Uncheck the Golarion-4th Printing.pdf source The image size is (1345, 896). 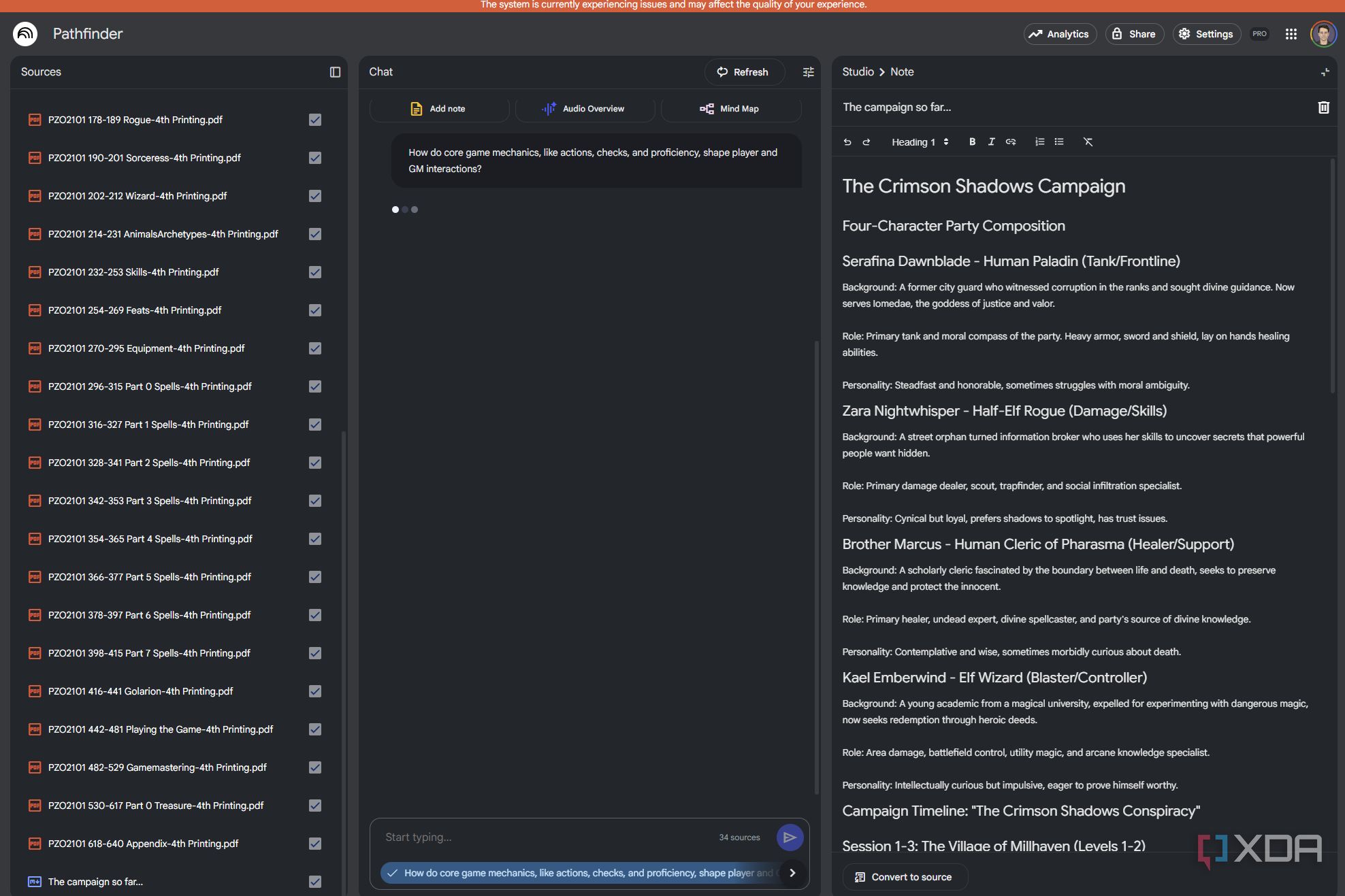315,691
